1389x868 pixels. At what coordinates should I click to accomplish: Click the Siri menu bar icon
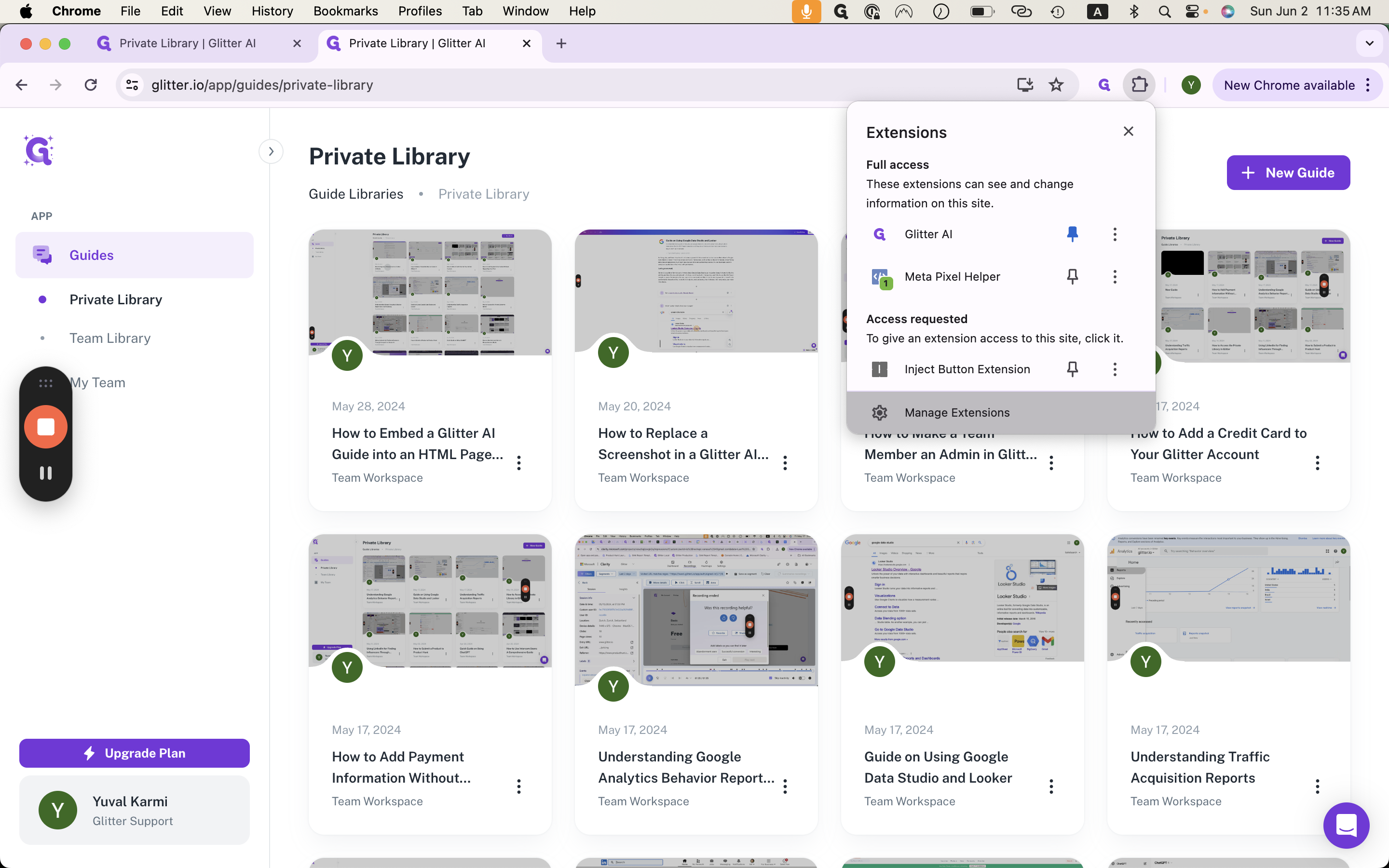pos(1228,11)
